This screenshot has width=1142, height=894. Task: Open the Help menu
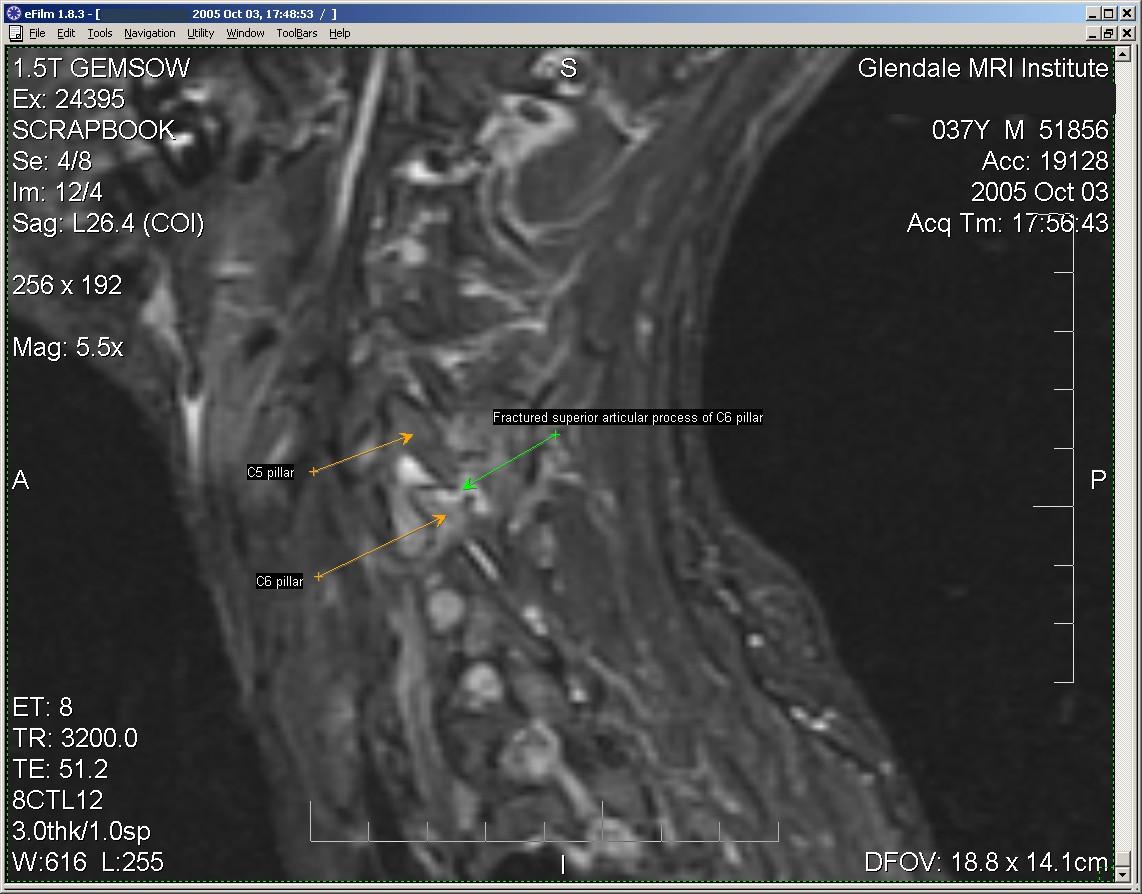(340, 33)
